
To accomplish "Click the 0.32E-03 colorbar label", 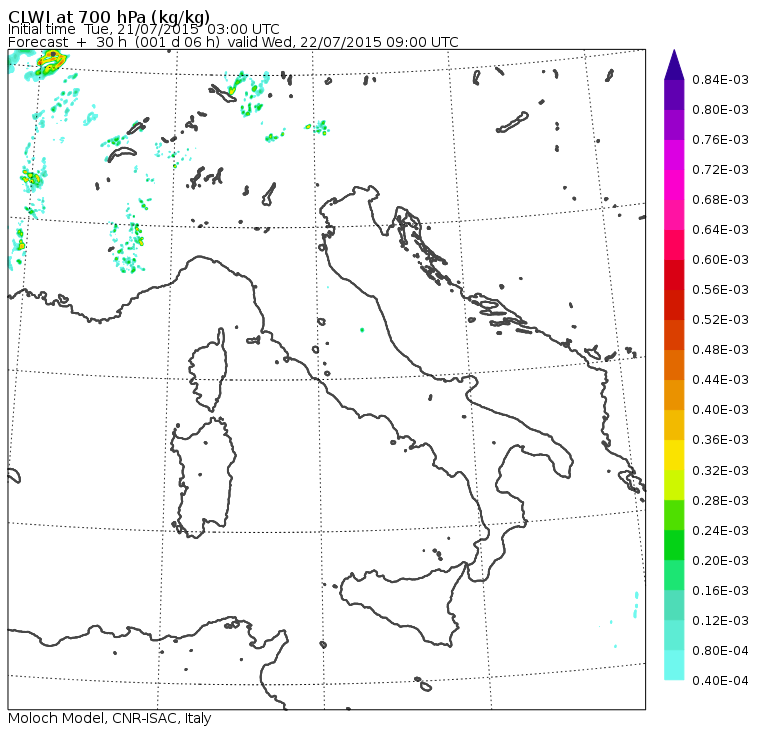I will (720, 471).
